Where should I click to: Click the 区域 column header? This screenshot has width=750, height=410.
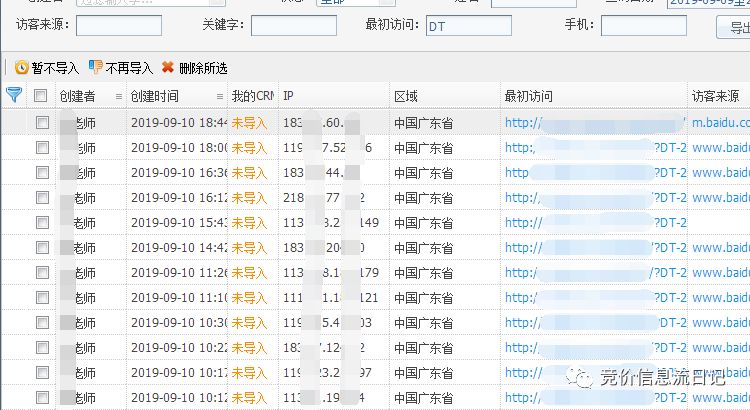406,96
